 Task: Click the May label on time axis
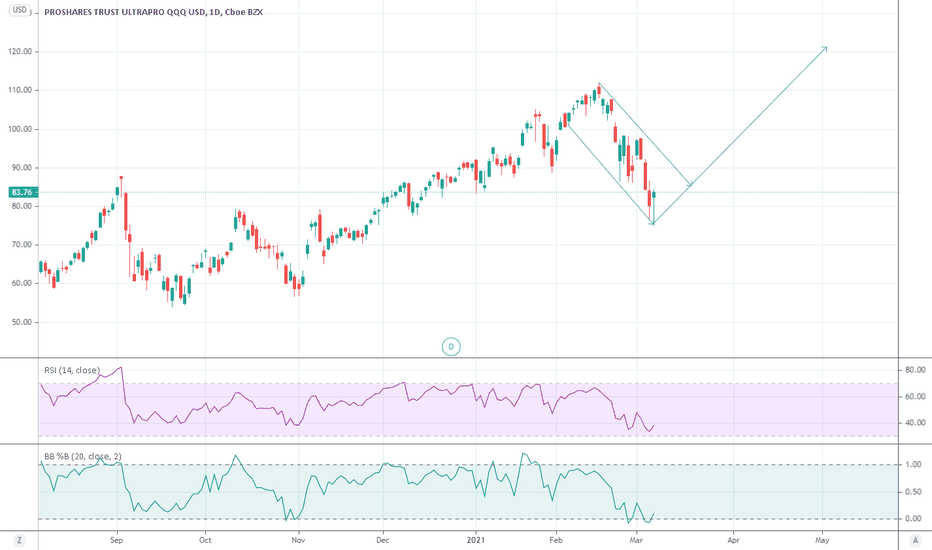tap(822, 540)
